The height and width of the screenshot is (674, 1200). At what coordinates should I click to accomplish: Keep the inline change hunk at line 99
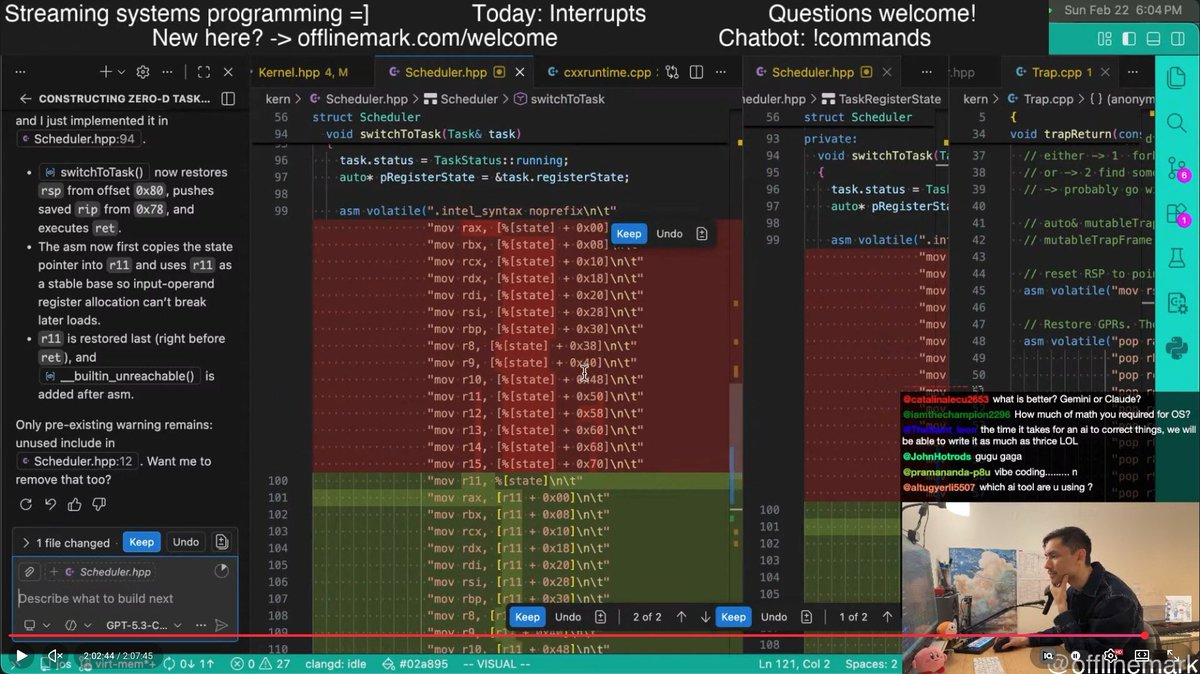(x=629, y=234)
